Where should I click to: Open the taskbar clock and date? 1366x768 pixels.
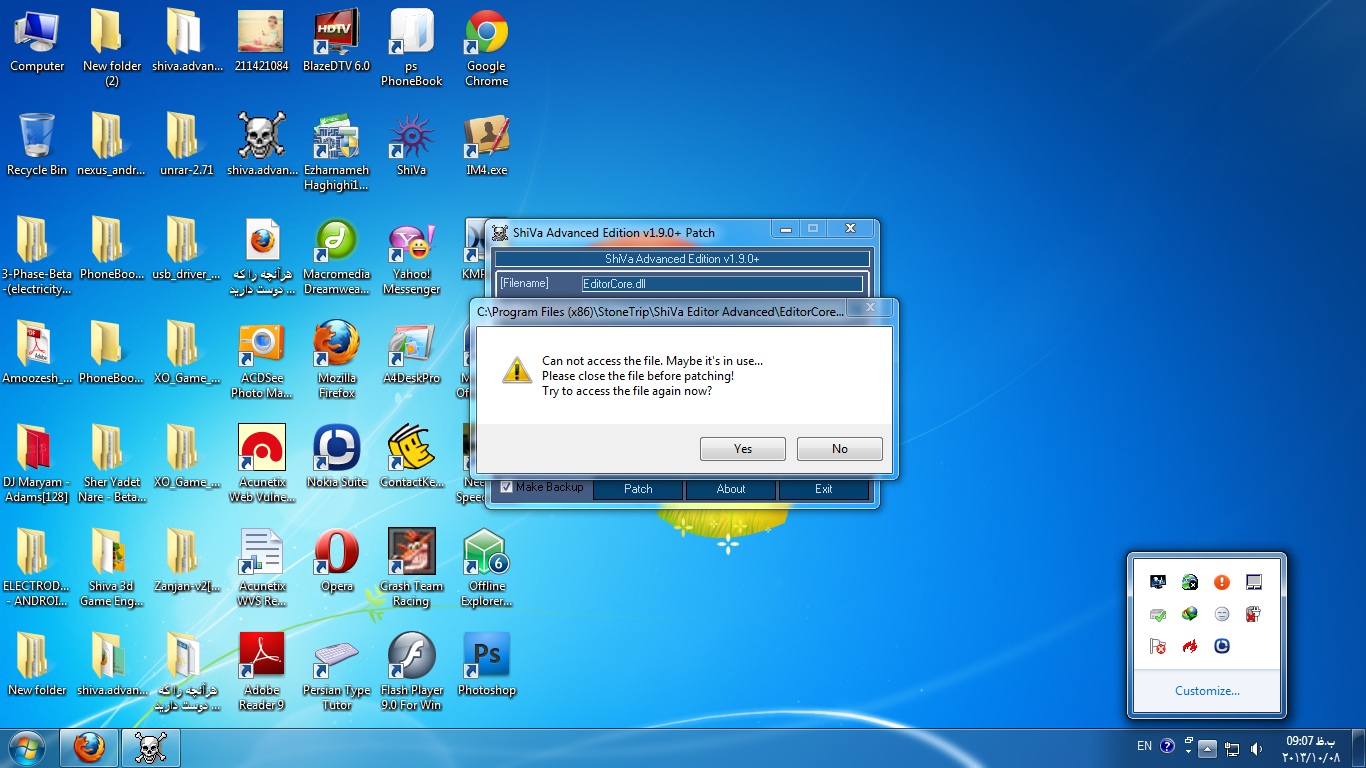tap(1310, 748)
